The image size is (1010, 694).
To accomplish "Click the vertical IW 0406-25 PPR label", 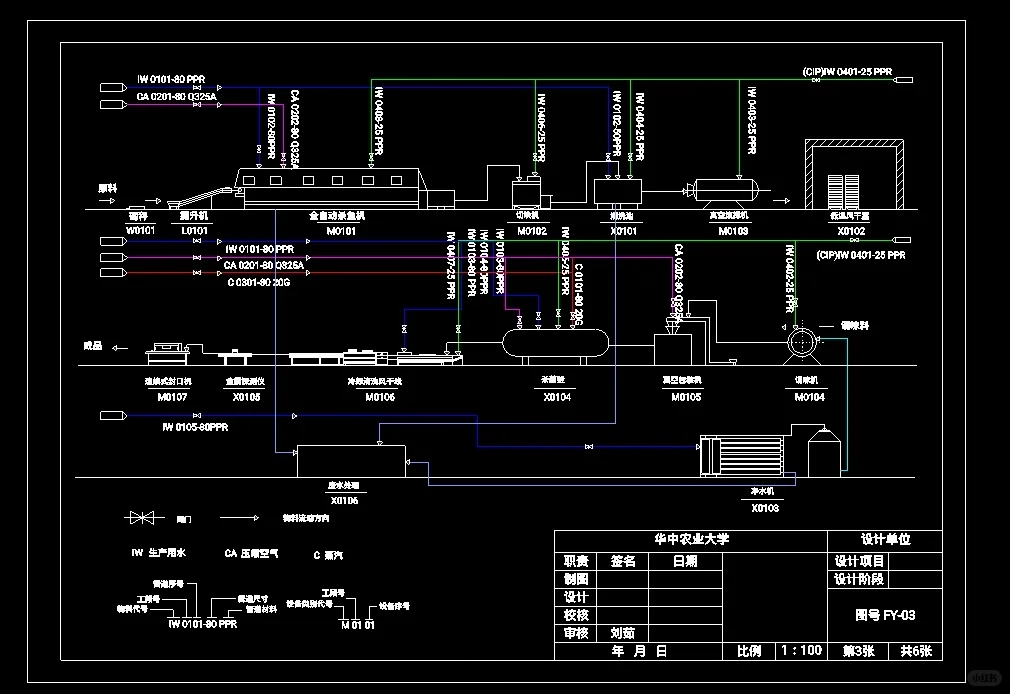I will (541, 128).
